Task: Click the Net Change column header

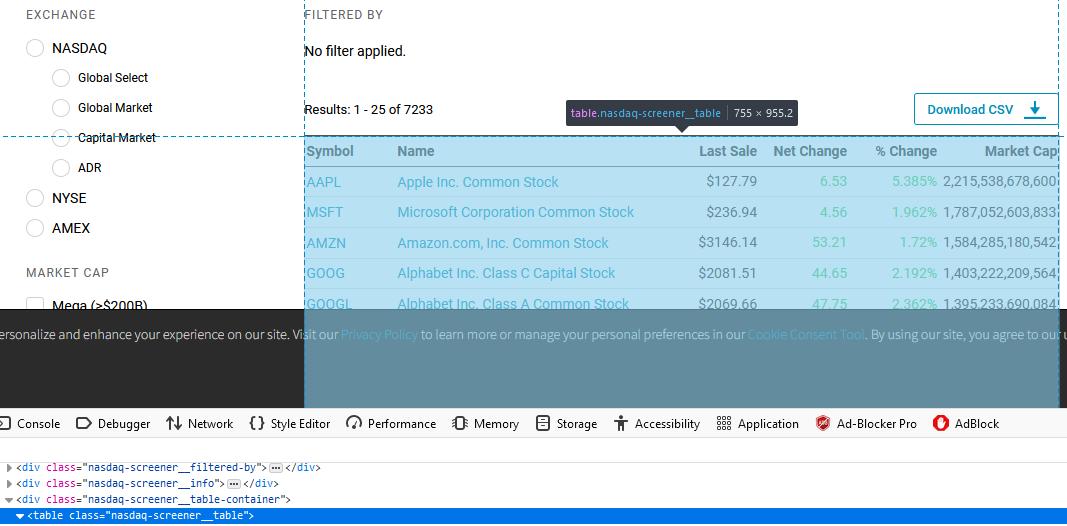Action: click(x=810, y=151)
